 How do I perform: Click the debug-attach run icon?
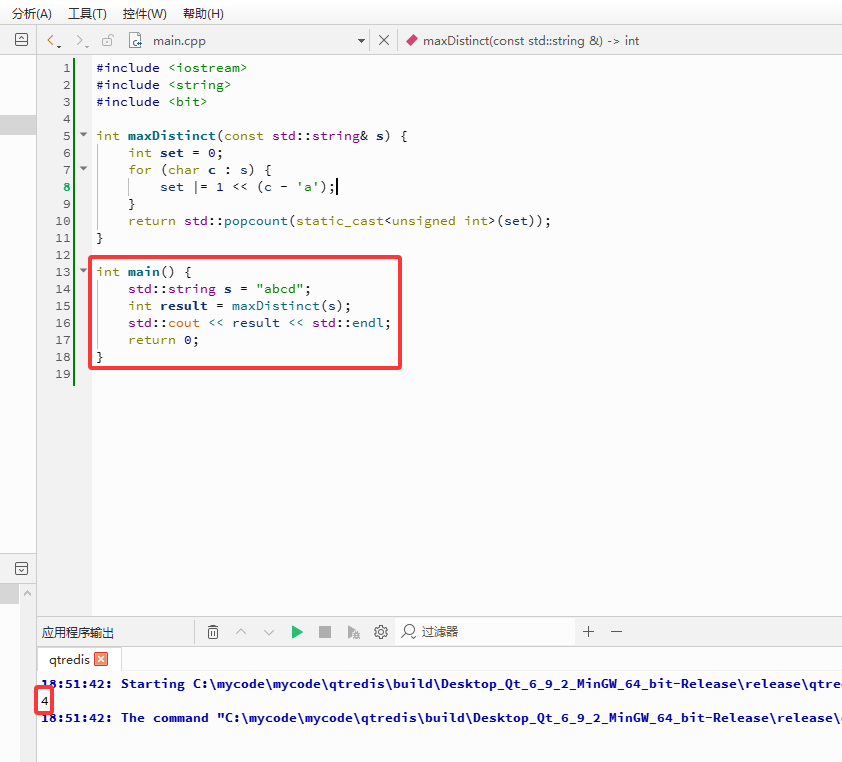(x=353, y=632)
